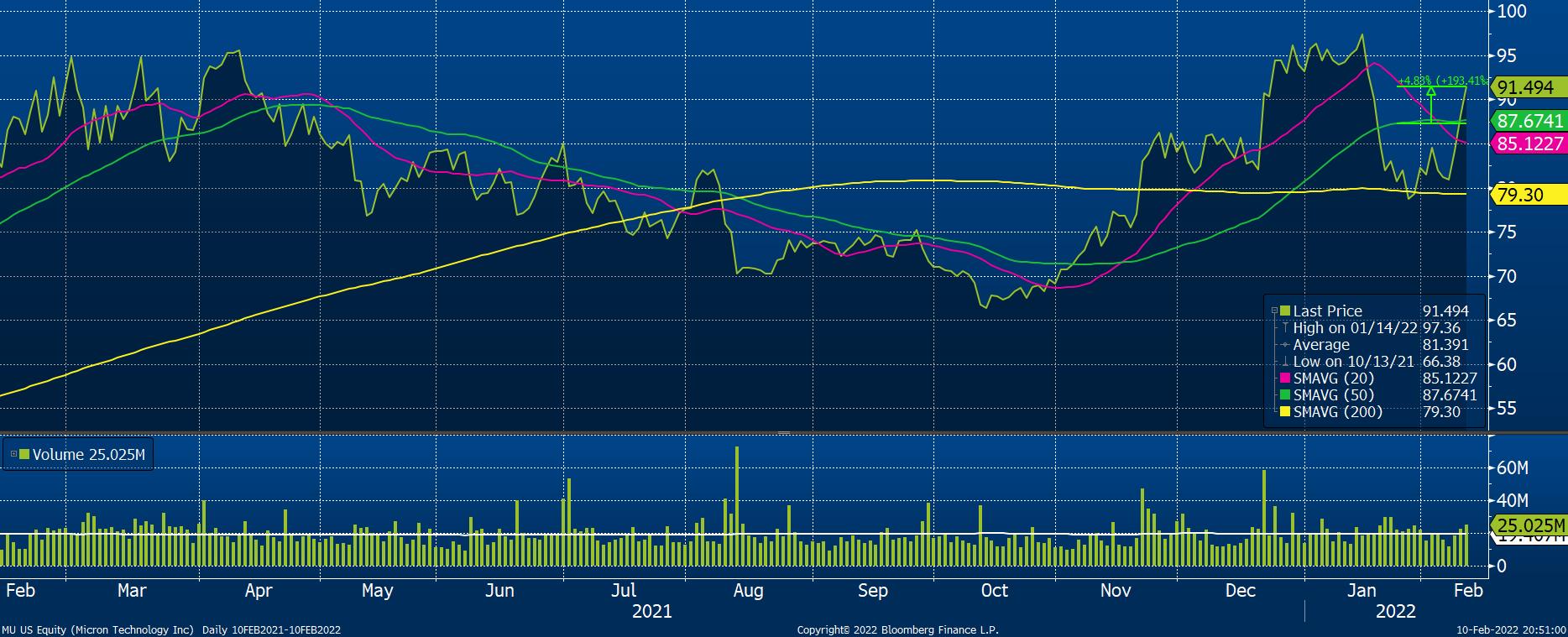
Task: Click the Apr label on time axis
Action: [x=259, y=591]
